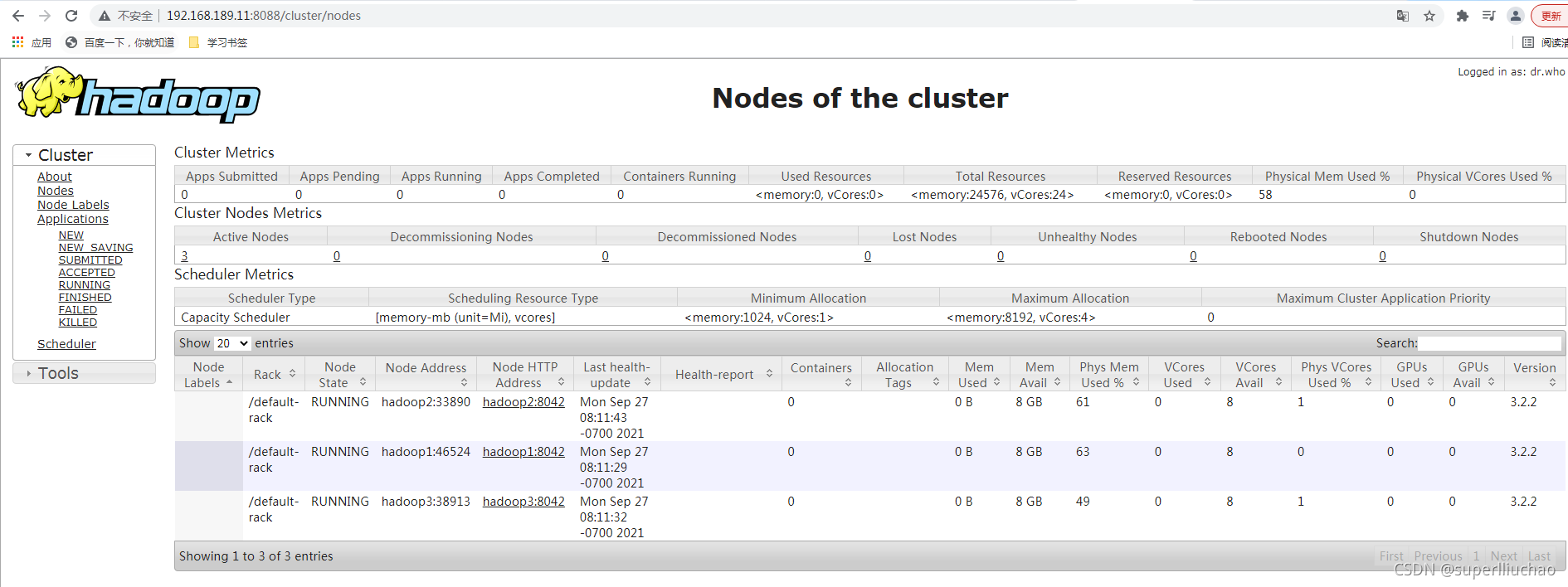Viewport: 1568px width, 587px height.
Task: Sort by Health-report column arrows
Action: [x=769, y=374]
